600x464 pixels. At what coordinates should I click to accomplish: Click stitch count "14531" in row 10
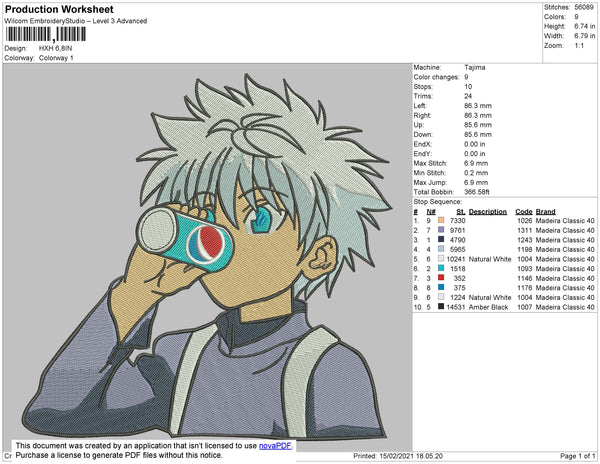456,307
